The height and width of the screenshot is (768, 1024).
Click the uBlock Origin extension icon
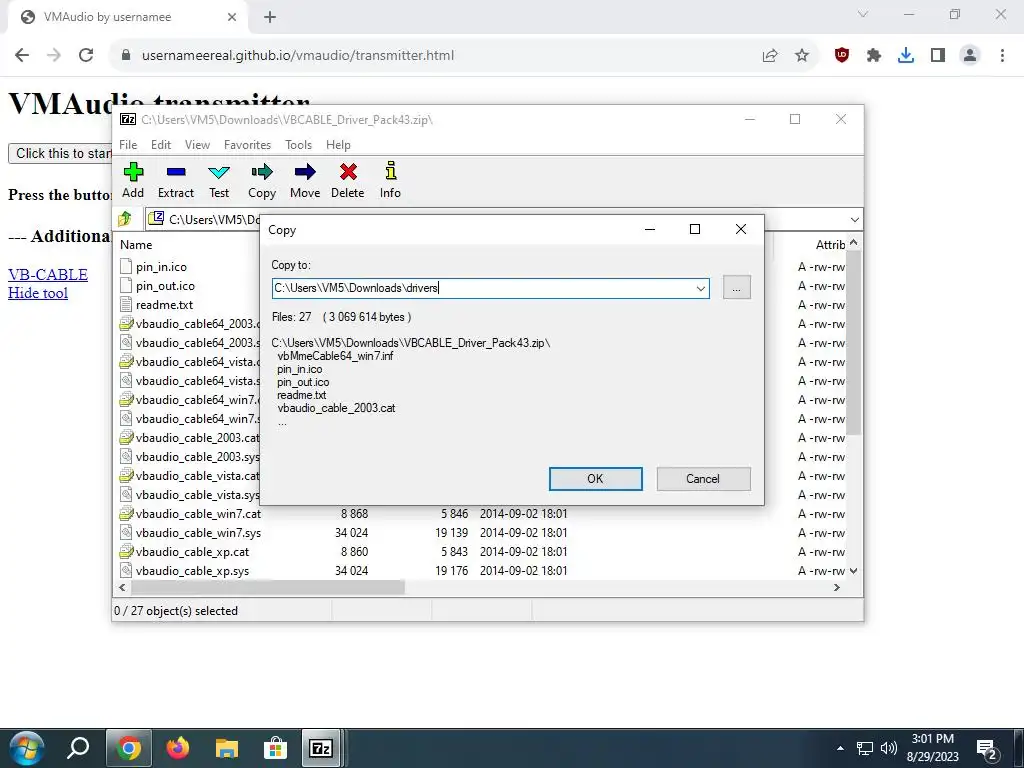coord(842,56)
